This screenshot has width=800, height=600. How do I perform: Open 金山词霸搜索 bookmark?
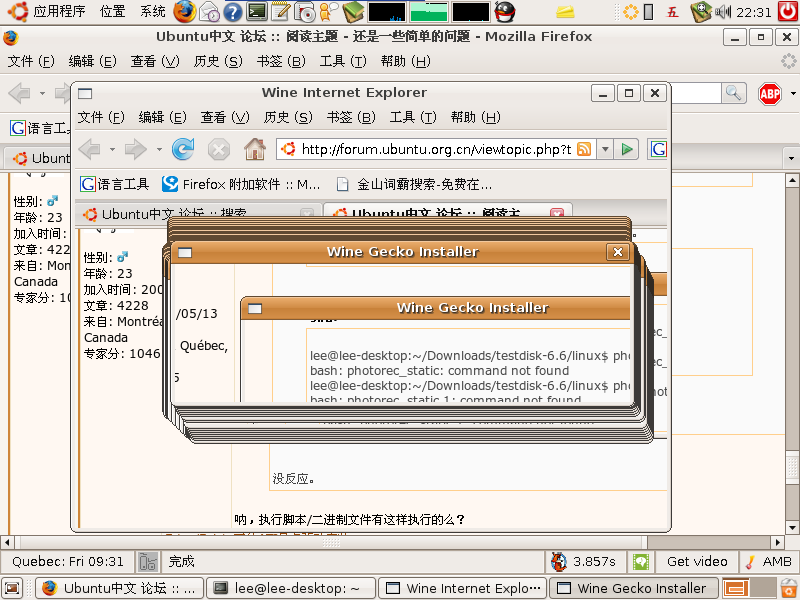[415, 184]
